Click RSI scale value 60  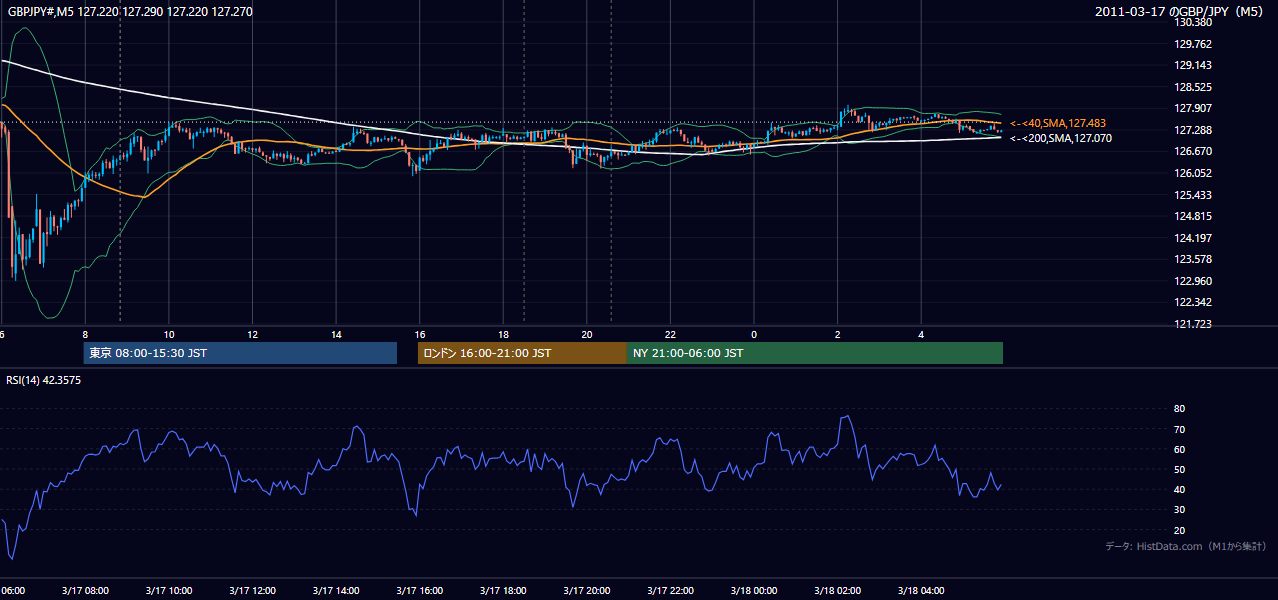(x=1180, y=449)
